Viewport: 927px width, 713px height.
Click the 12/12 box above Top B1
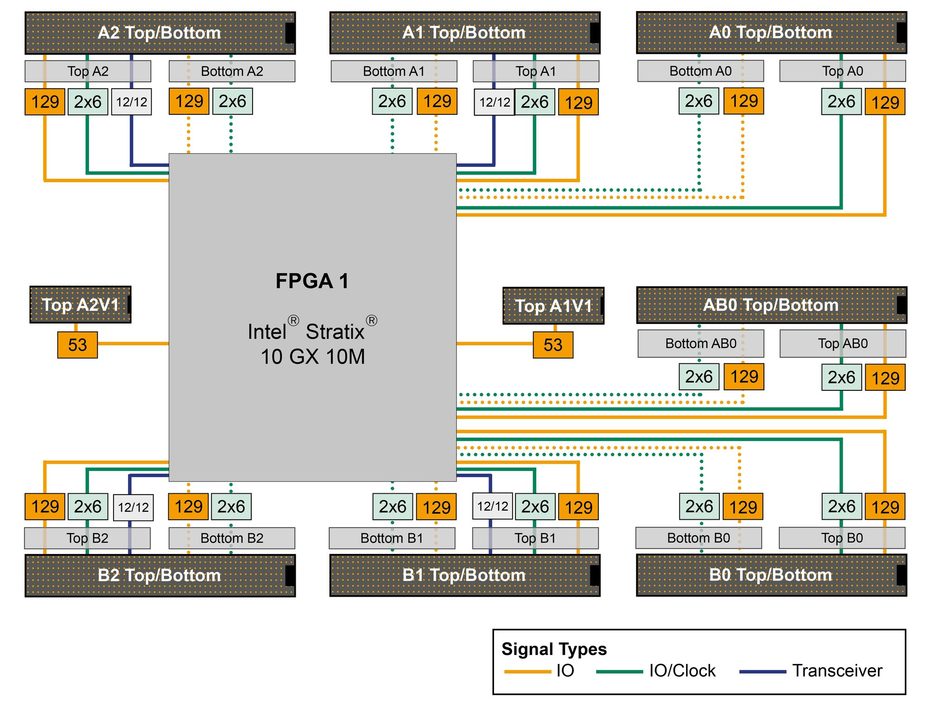pos(492,507)
